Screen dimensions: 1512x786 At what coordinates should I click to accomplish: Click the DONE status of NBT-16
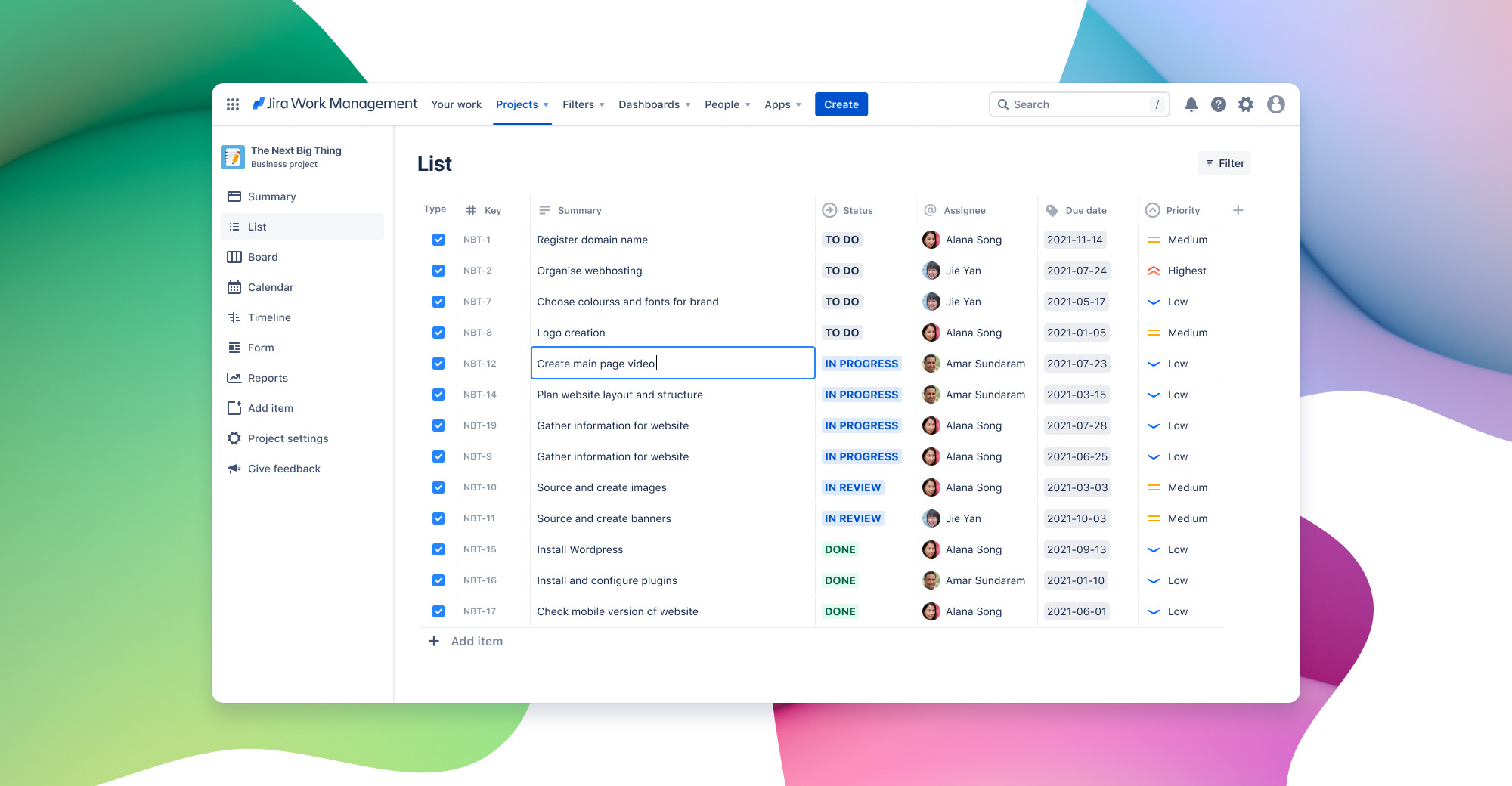(841, 580)
